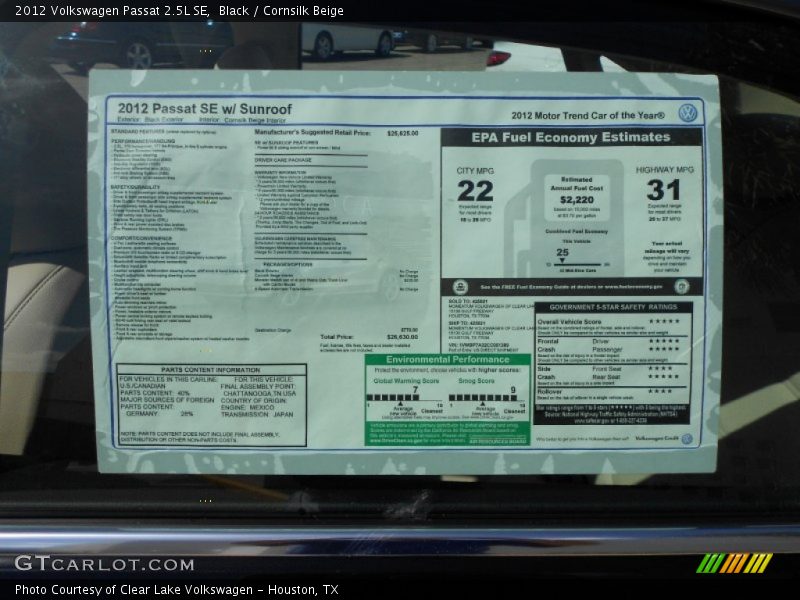This screenshot has width=800, height=600.
Task: Click "Engine: Mexico" line
Action: (x=247, y=408)
